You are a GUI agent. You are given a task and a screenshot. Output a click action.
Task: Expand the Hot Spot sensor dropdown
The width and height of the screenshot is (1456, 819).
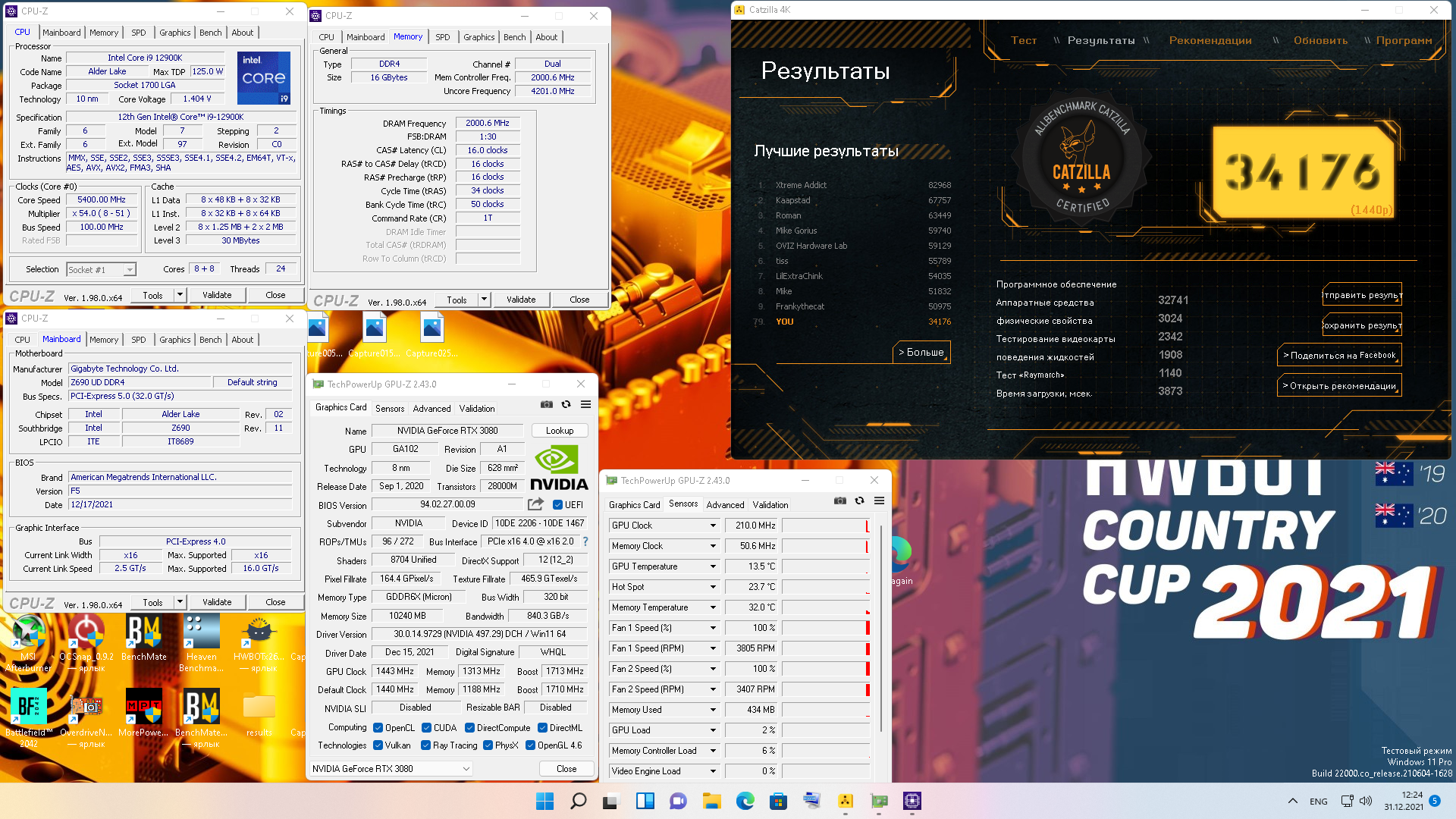pyautogui.click(x=712, y=587)
